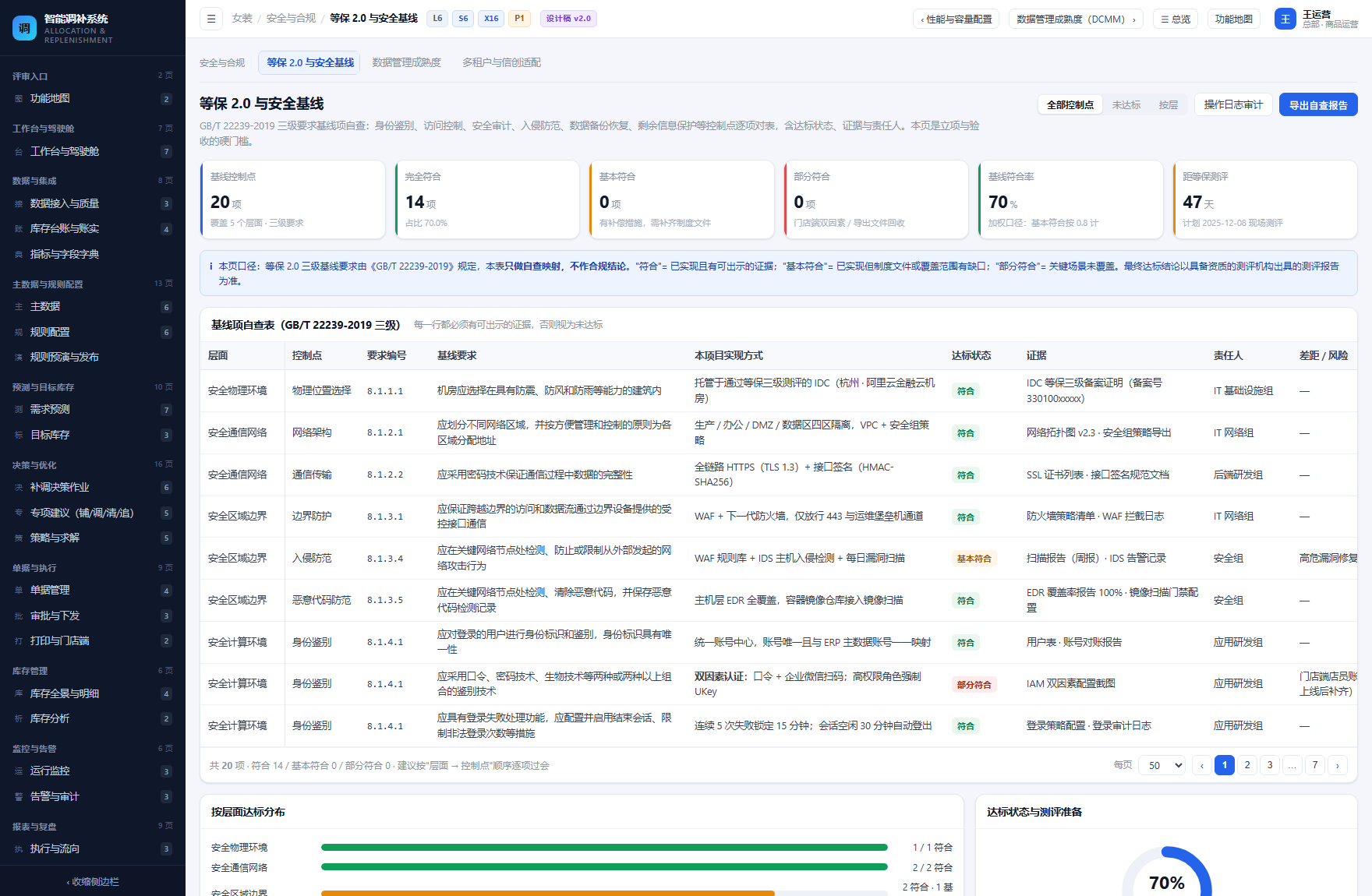Image resolution: width=1372 pixels, height=896 pixels.
Task: Click 收缩侧边栏 to collapse the sidebar
Action: coord(93,882)
